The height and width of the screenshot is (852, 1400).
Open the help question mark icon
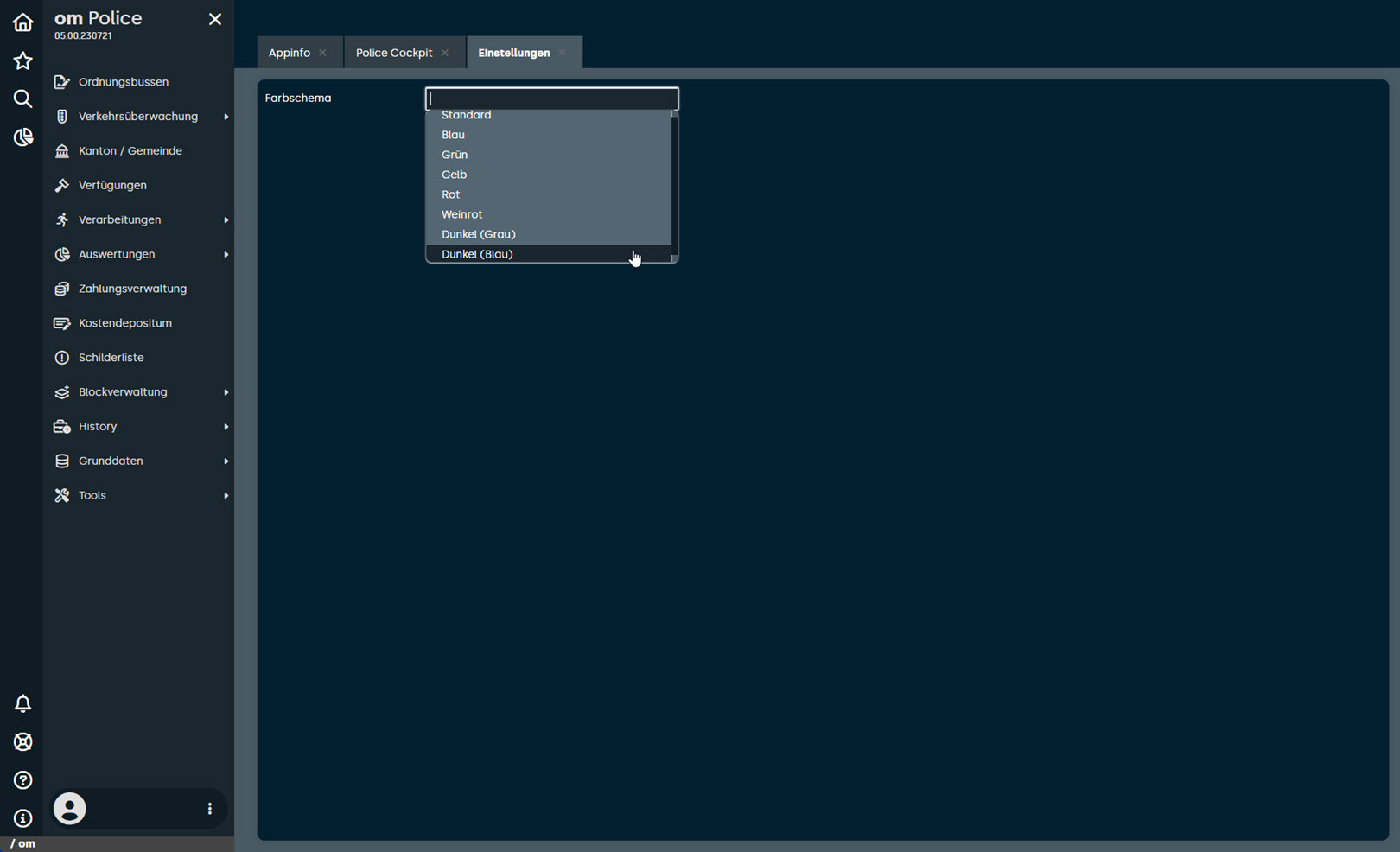click(x=22, y=779)
